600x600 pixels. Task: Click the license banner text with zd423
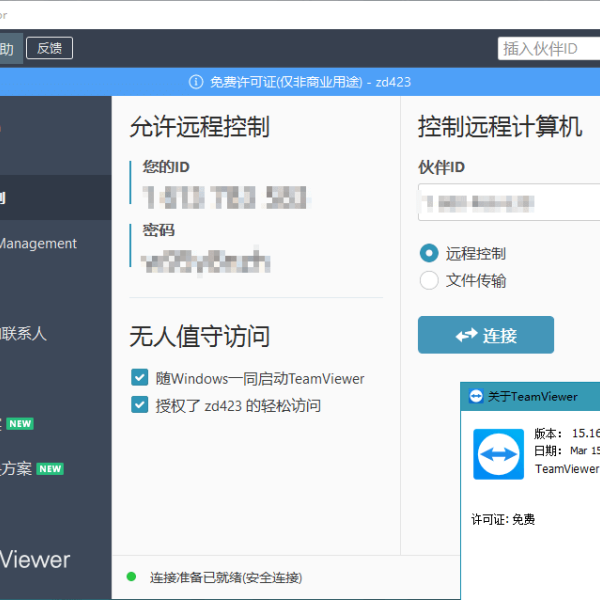point(310,82)
